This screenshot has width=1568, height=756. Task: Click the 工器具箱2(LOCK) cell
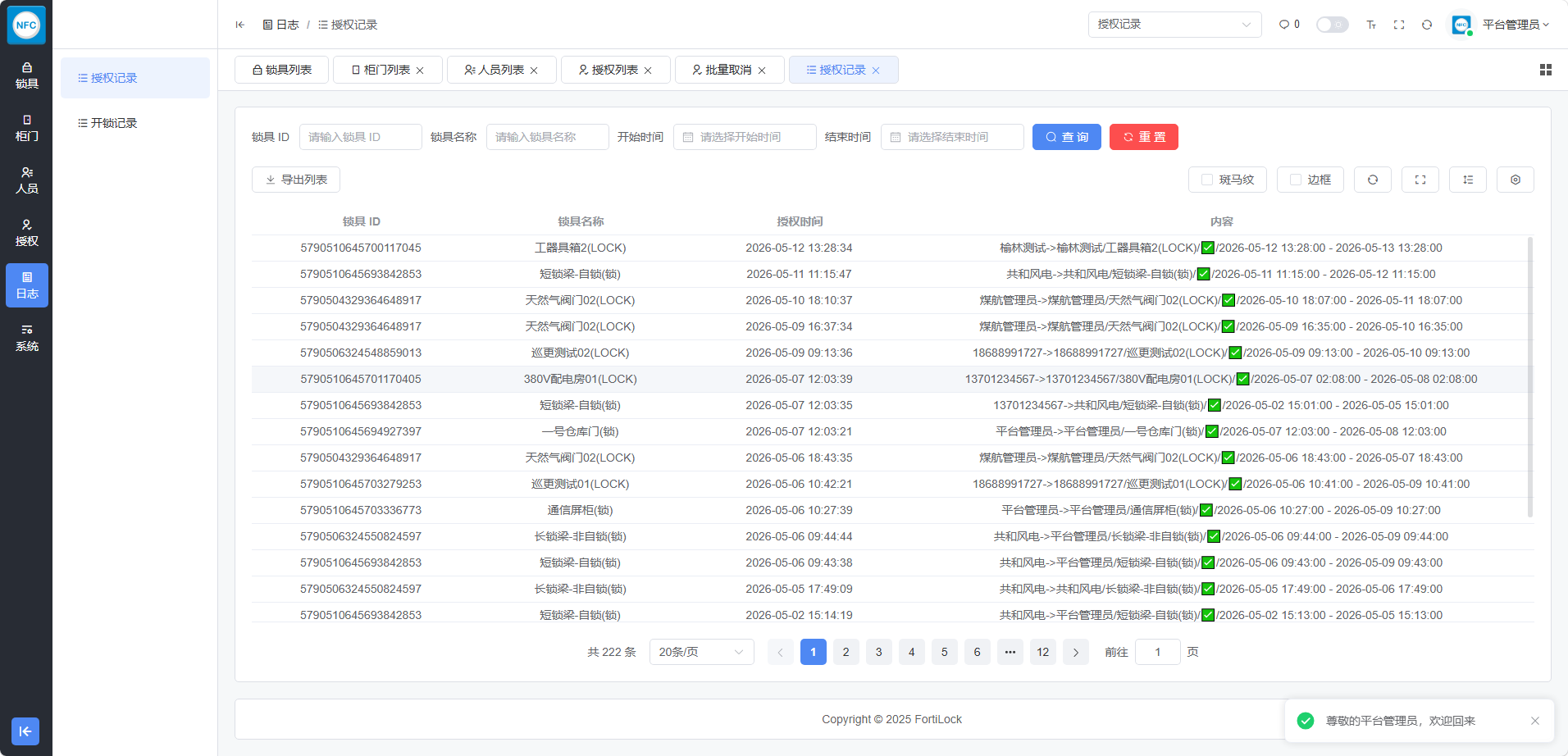coord(581,248)
